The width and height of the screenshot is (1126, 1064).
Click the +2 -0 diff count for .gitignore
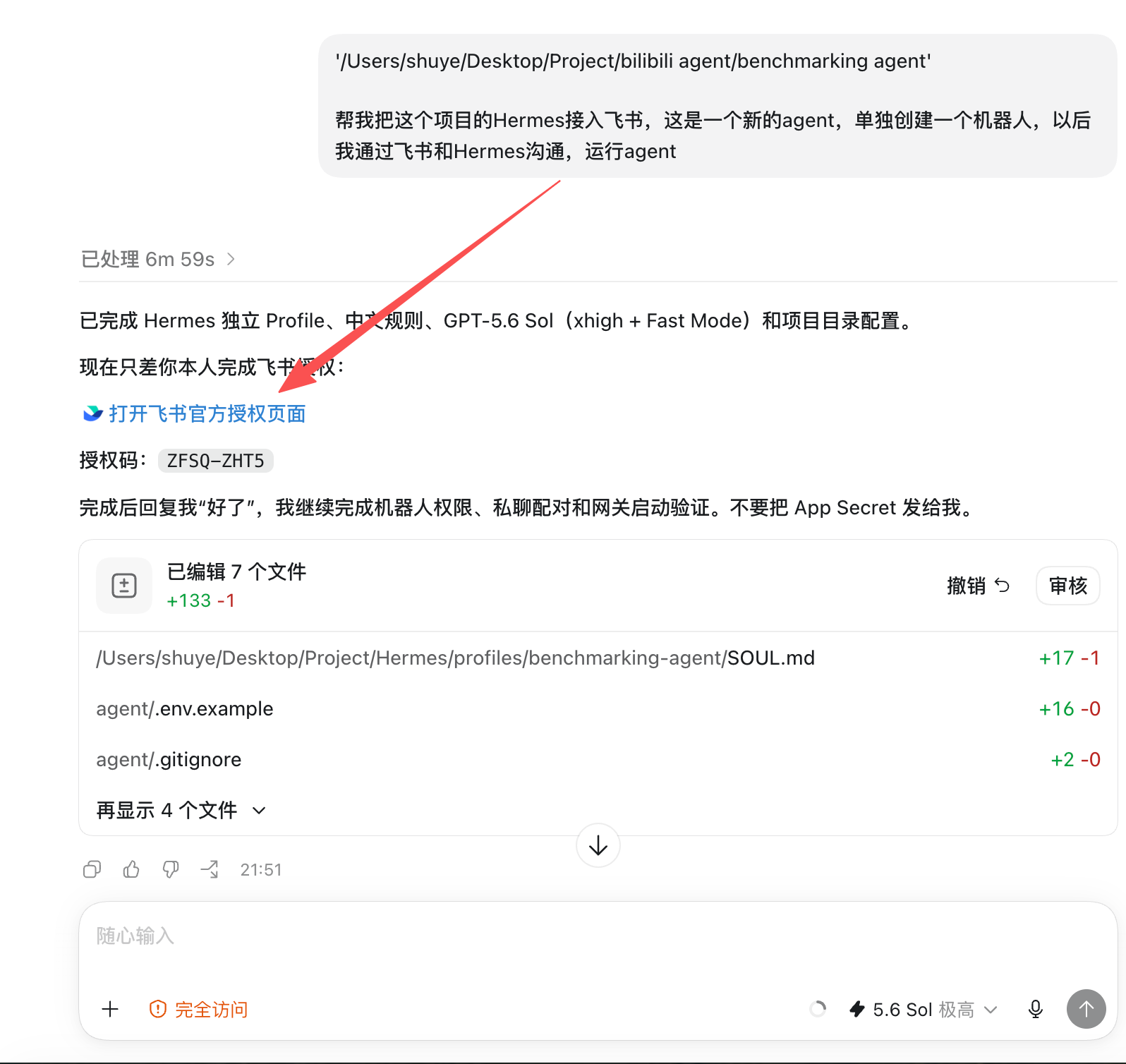click(x=1075, y=759)
